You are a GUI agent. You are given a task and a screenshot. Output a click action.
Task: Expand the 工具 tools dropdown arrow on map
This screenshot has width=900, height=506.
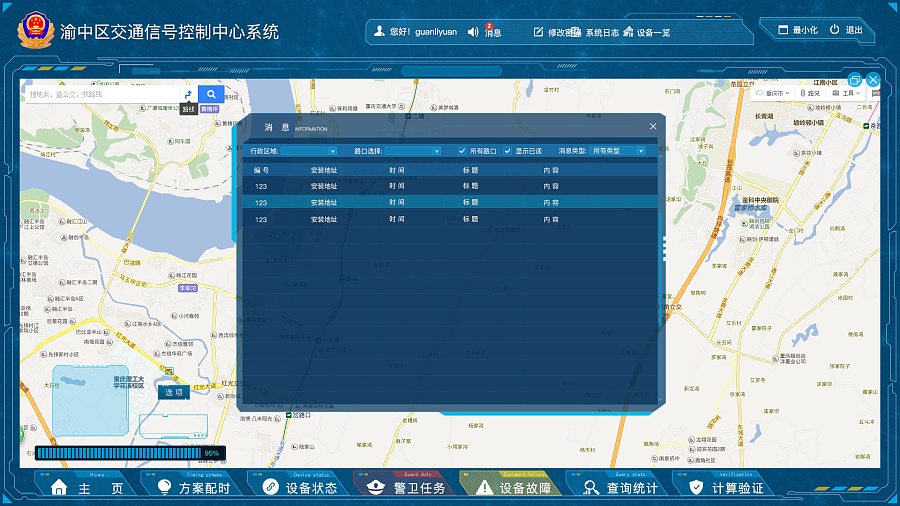click(x=858, y=93)
